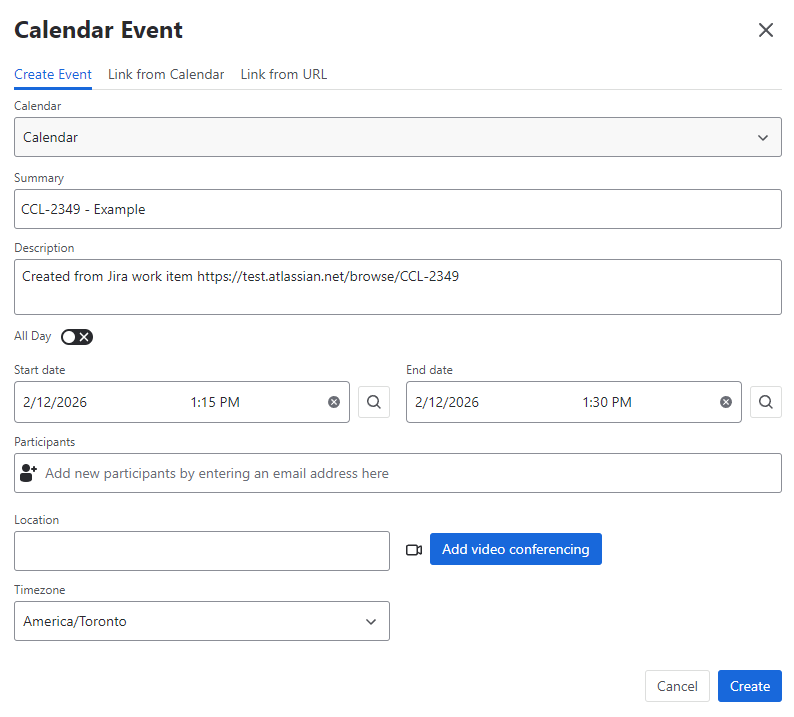Screen dimensions: 794x717
Task: Close the Calendar Event dialog
Action: [766, 30]
